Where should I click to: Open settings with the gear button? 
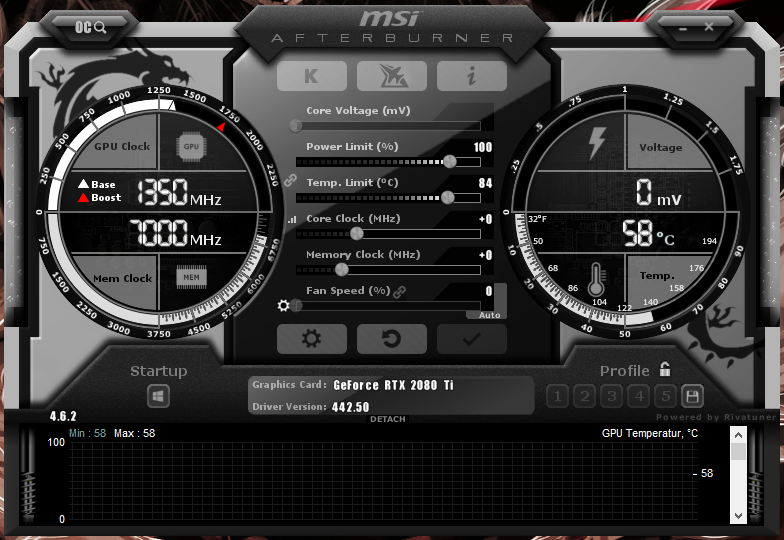312,338
